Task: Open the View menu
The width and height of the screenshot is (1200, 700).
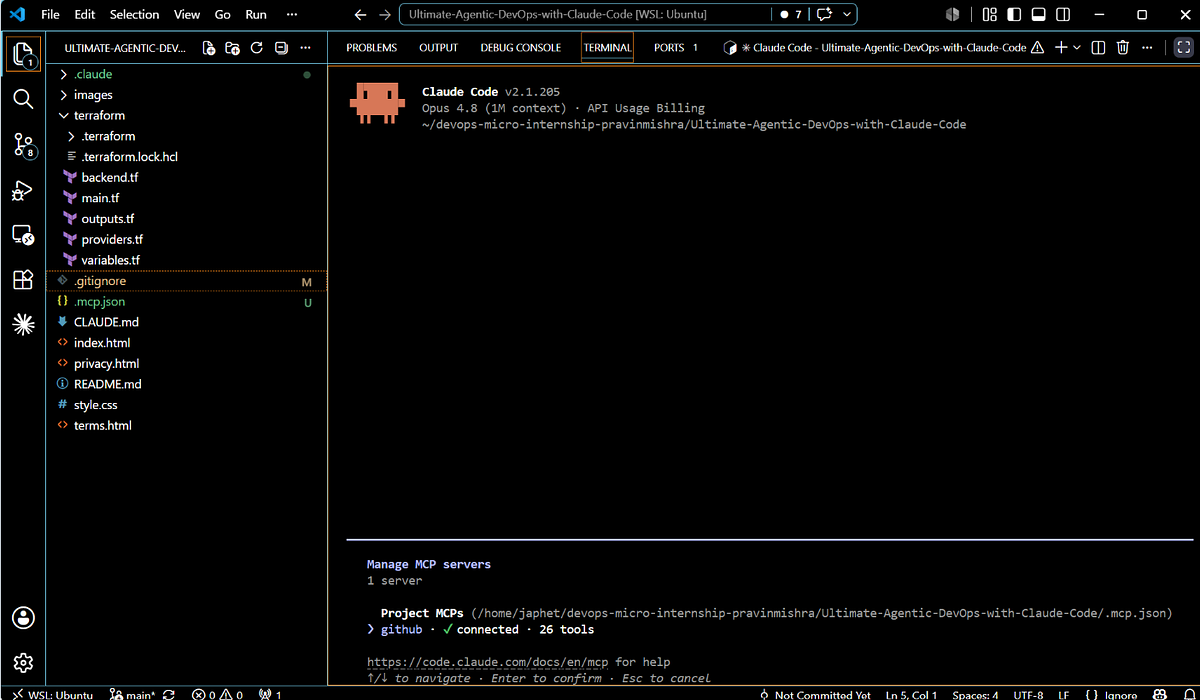Action: [x=187, y=15]
